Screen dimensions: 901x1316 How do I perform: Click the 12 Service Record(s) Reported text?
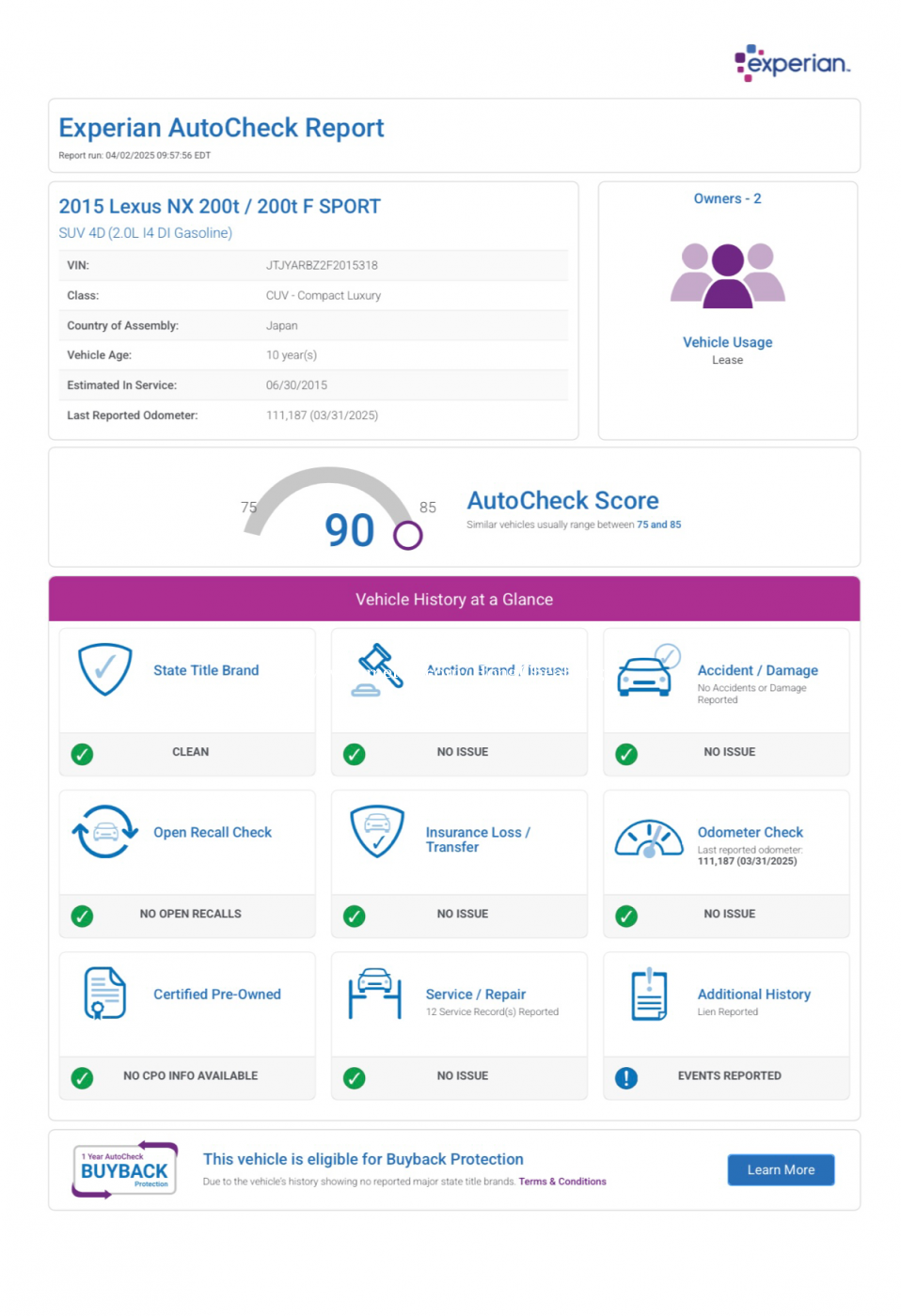(x=492, y=1011)
